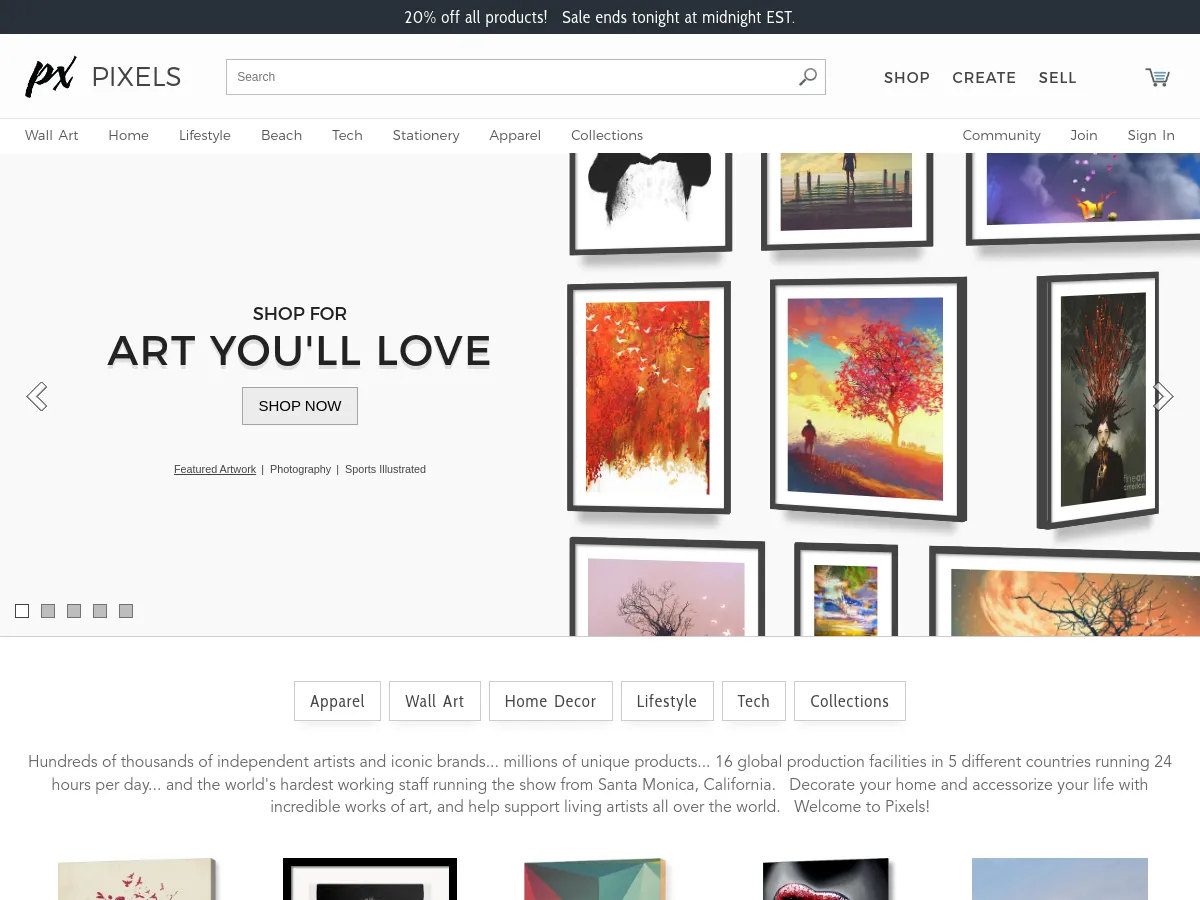
Task: Open the Apparel navigation menu
Action: (515, 135)
